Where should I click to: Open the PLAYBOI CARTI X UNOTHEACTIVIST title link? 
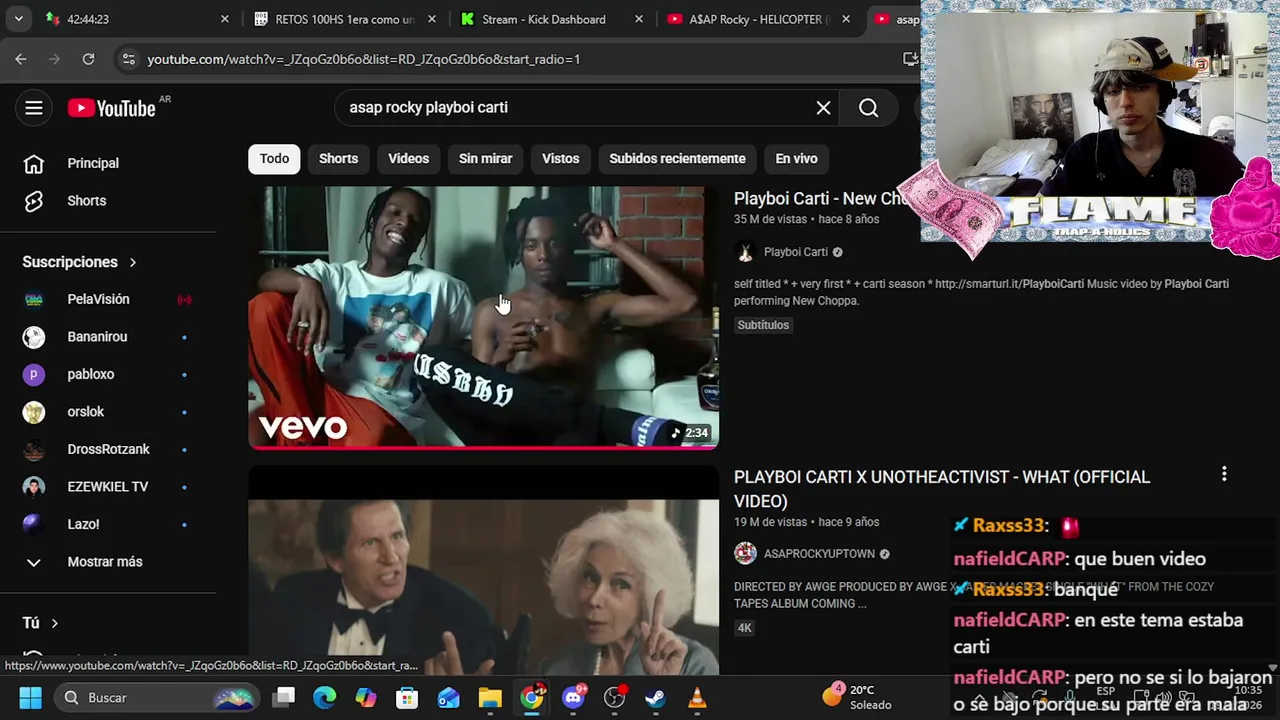coord(942,489)
